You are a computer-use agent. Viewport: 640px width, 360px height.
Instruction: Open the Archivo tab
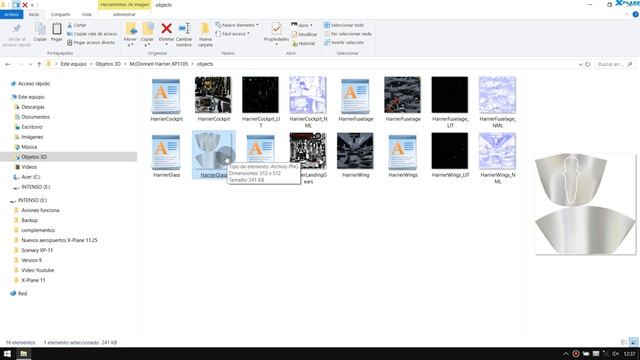click(11, 14)
